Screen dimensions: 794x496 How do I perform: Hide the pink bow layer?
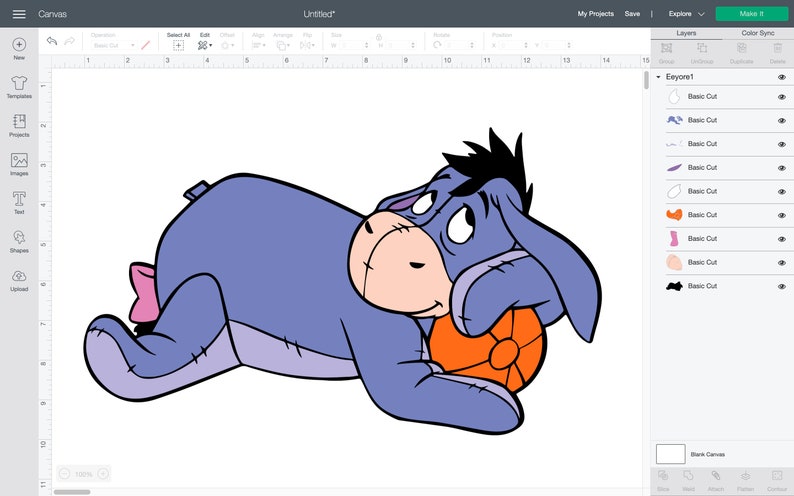(x=782, y=239)
